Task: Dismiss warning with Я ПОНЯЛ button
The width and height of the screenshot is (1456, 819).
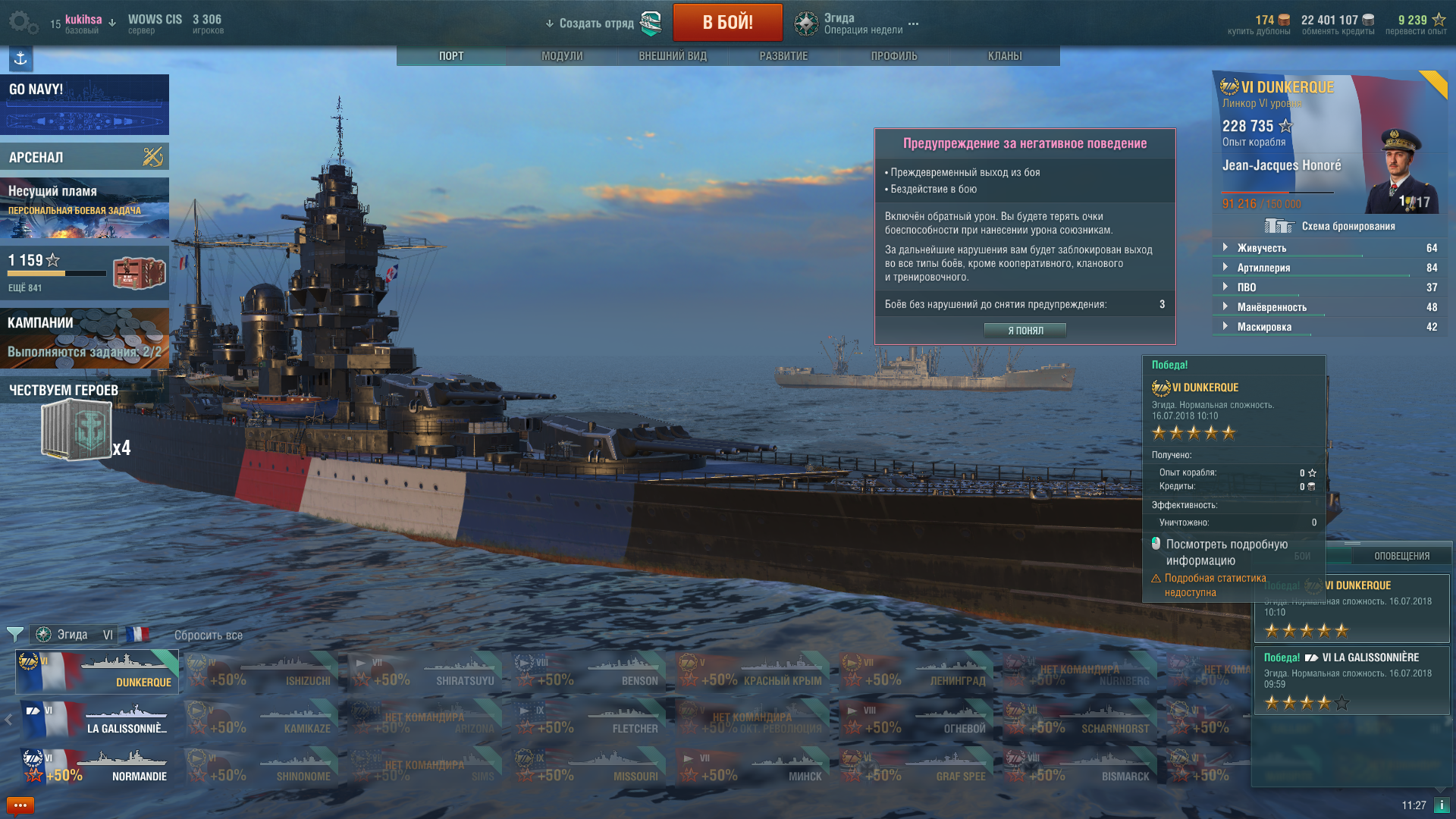Action: click(x=1025, y=331)
